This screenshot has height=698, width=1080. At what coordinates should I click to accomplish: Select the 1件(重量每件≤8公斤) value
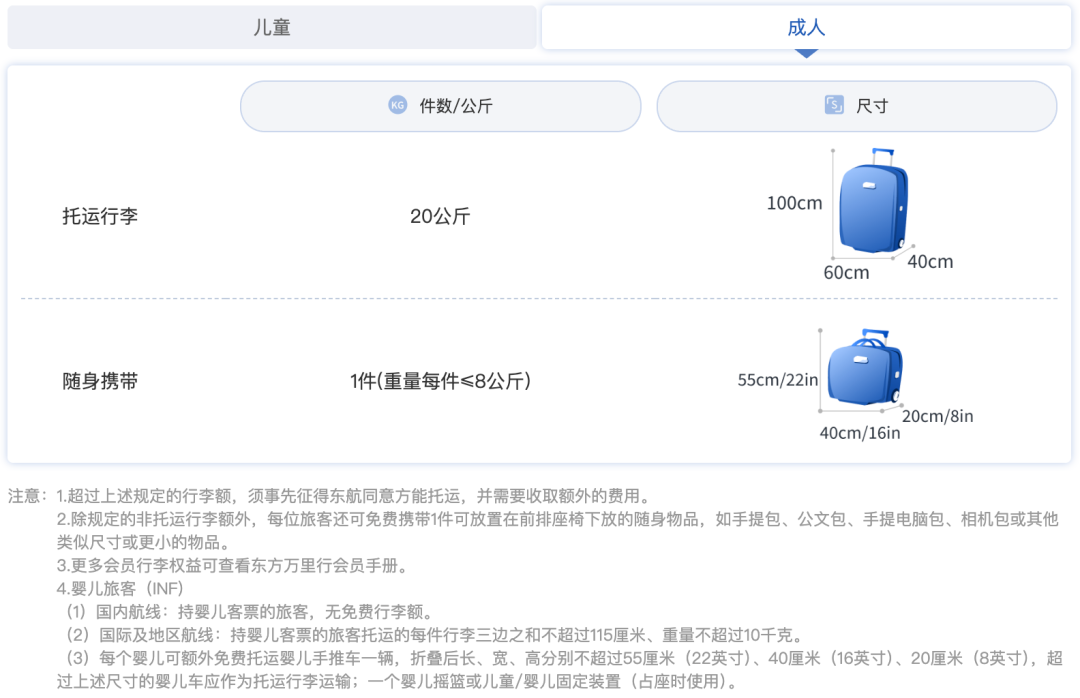[x=440, y=381]
